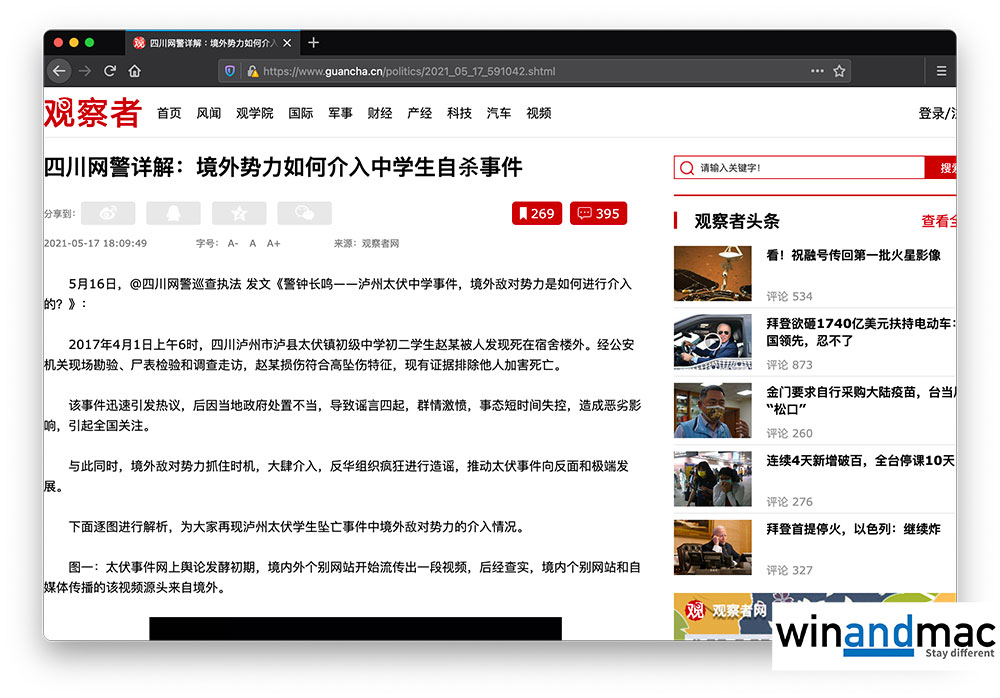Reload the current page
This screenshot has width=1000, height=698.
pos(110,71)
